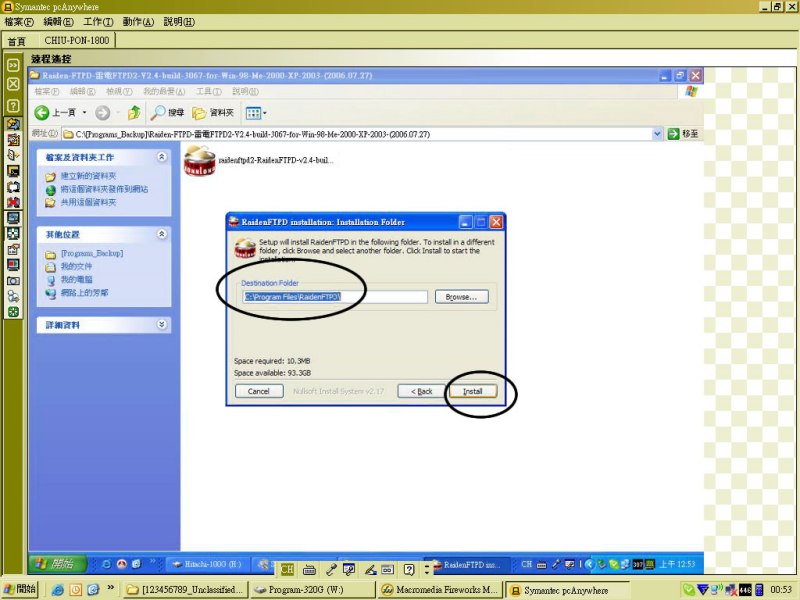Click the white outlined X icon in pcAnywhere sidebar
Image resolution: width=800 pixels, height=600 pixels.
pyautogui.click(x=13, y=84)
